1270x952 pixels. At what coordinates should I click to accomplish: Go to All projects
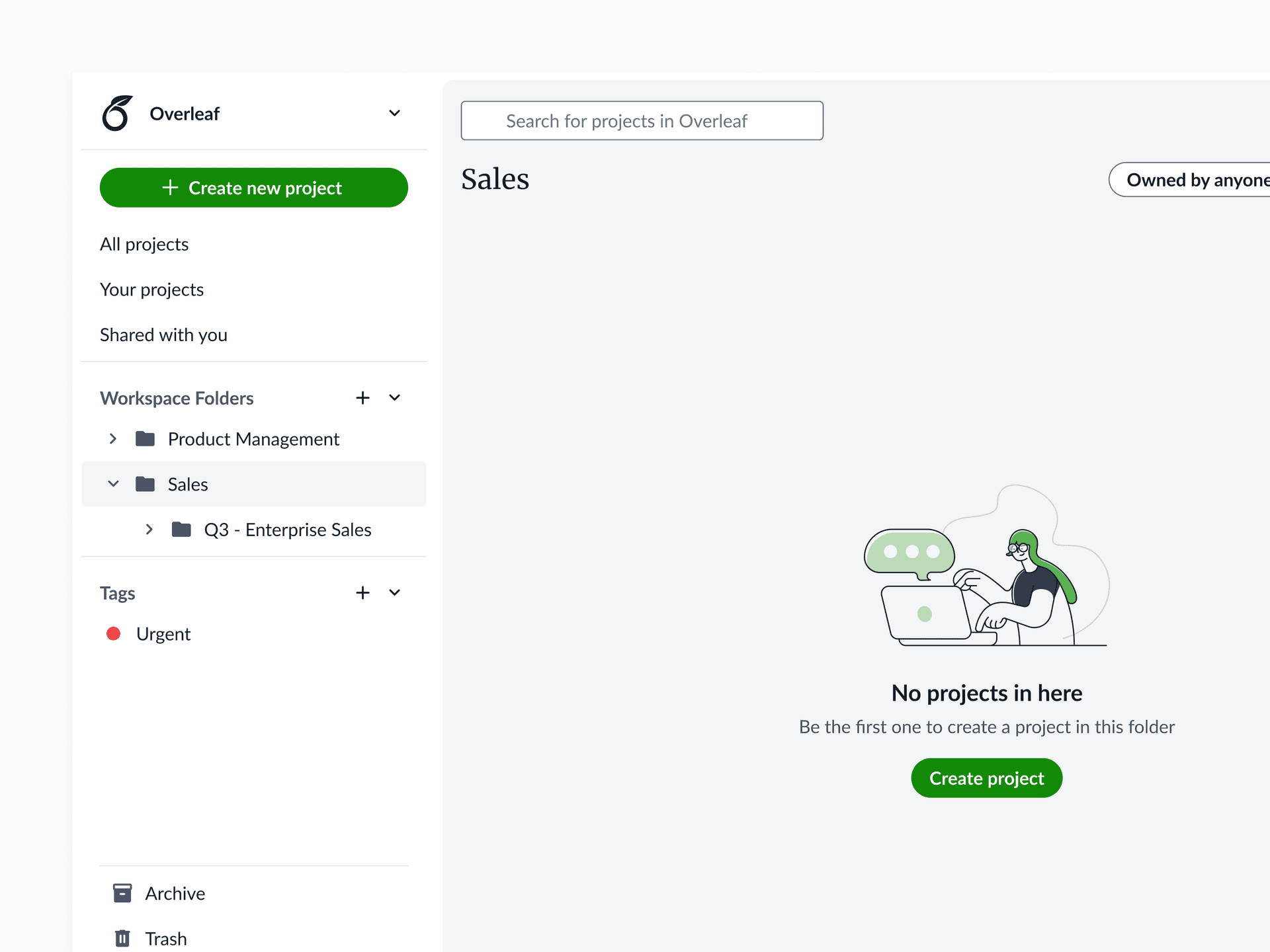[144, 245]
